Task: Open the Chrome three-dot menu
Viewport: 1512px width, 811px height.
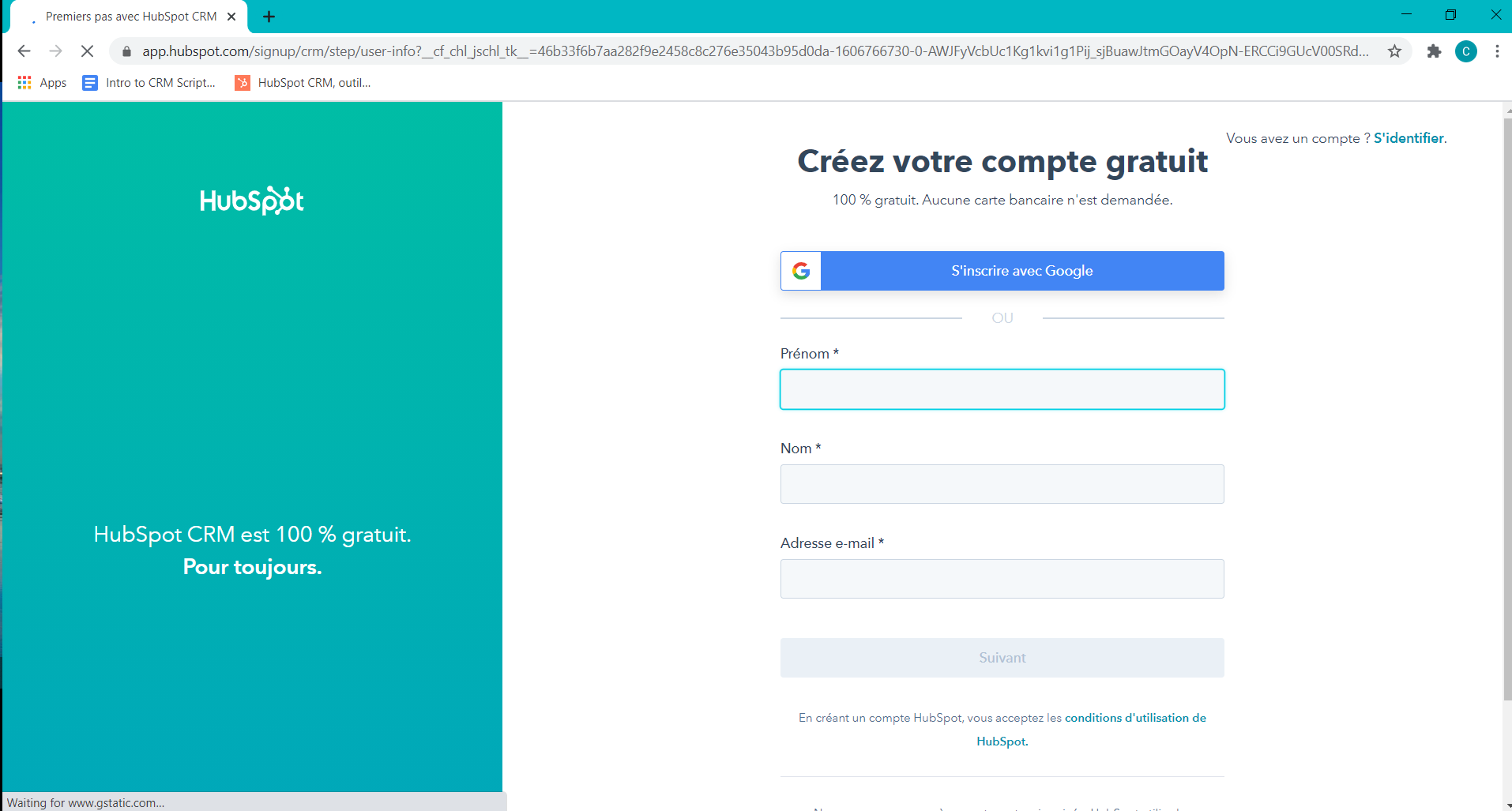Action: (1497, 51)
